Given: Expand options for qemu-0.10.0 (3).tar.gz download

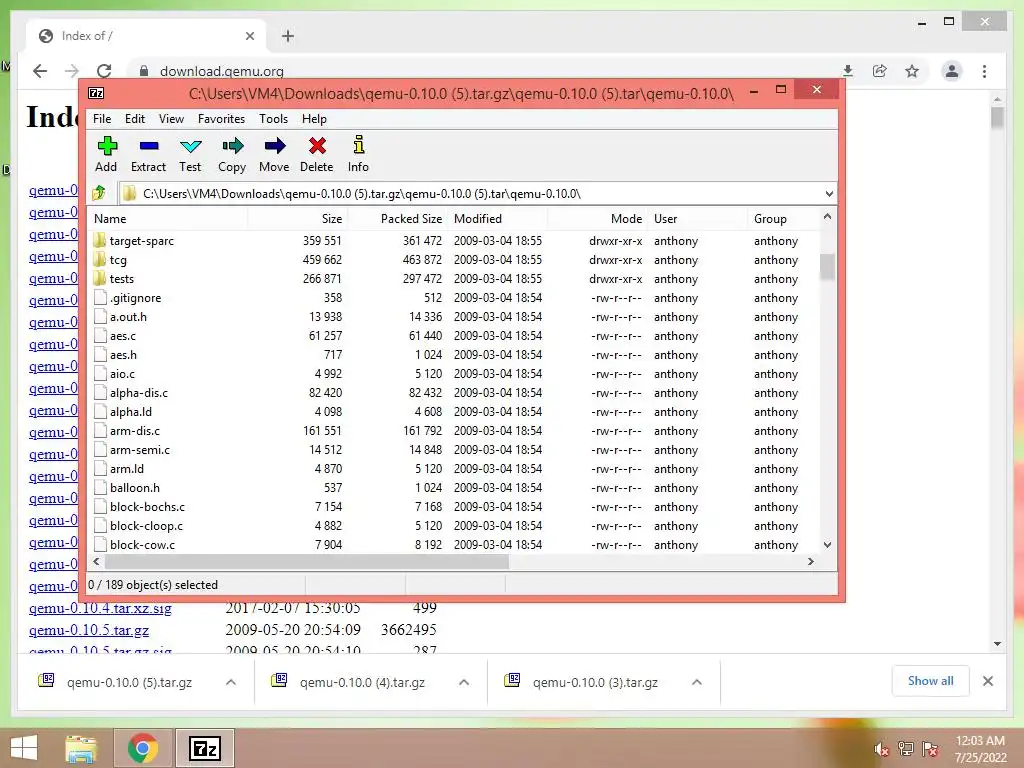Looking at the screenshot, I should coord(697,682).
